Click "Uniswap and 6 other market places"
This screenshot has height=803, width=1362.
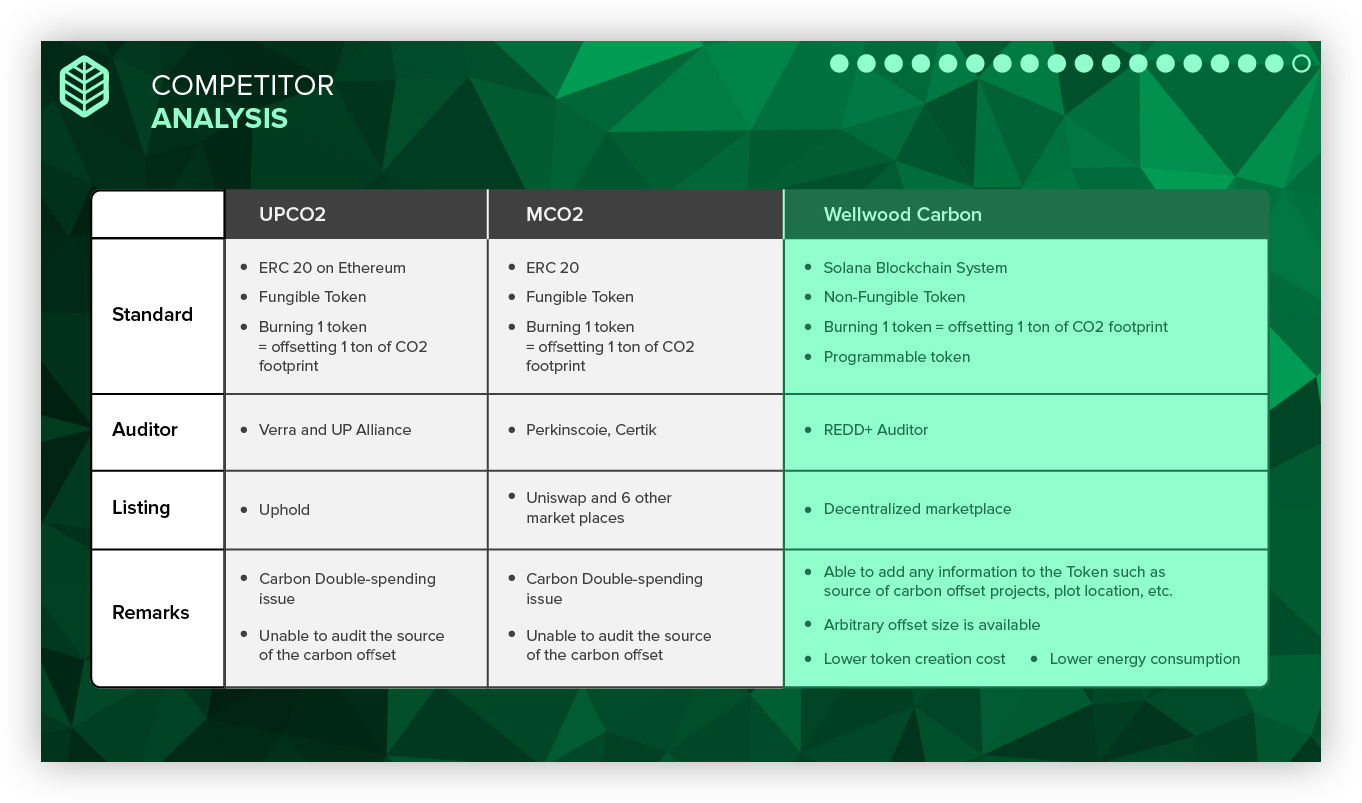(x=599, y=508)
